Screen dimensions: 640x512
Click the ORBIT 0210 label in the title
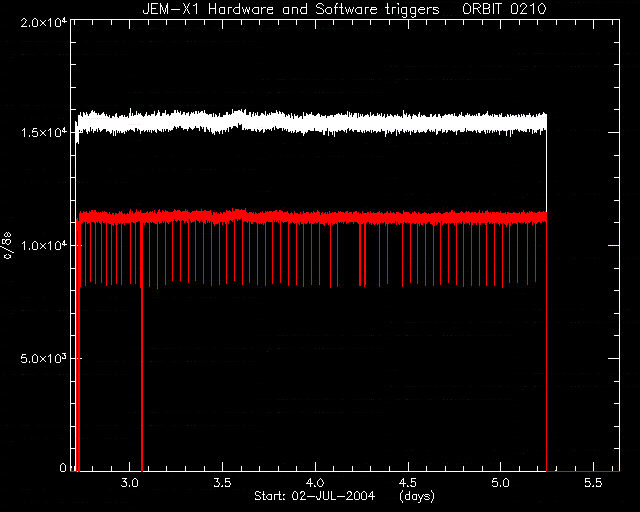click(x=504, y=9)
